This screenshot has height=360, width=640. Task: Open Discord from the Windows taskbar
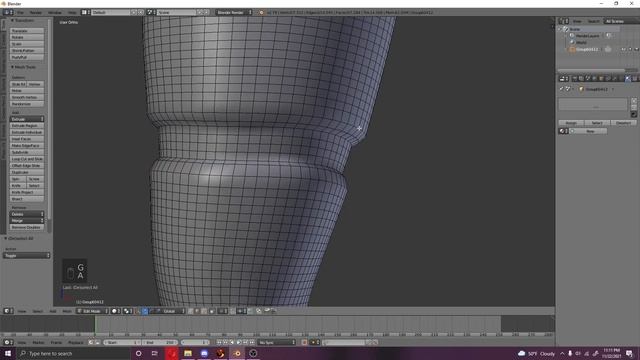point(204,353)
